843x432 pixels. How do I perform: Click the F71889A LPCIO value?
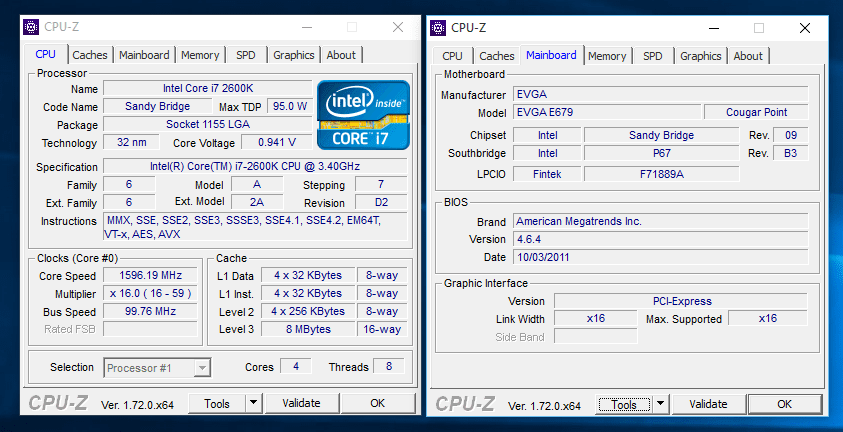click(x=662, y=174)
